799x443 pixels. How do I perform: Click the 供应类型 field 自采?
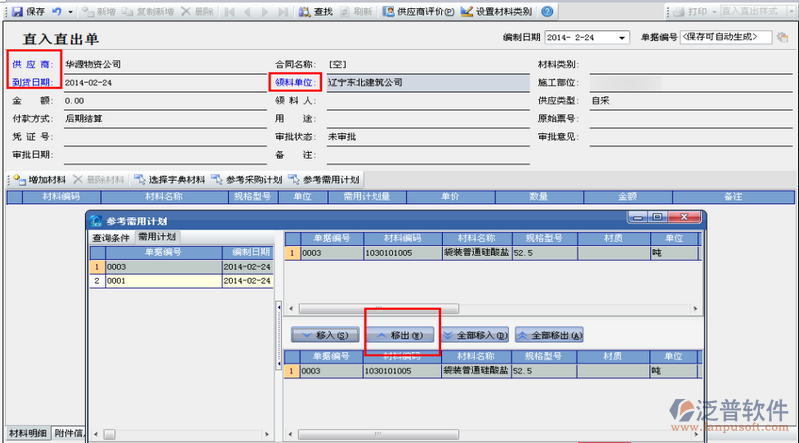(x=691, y=101)
